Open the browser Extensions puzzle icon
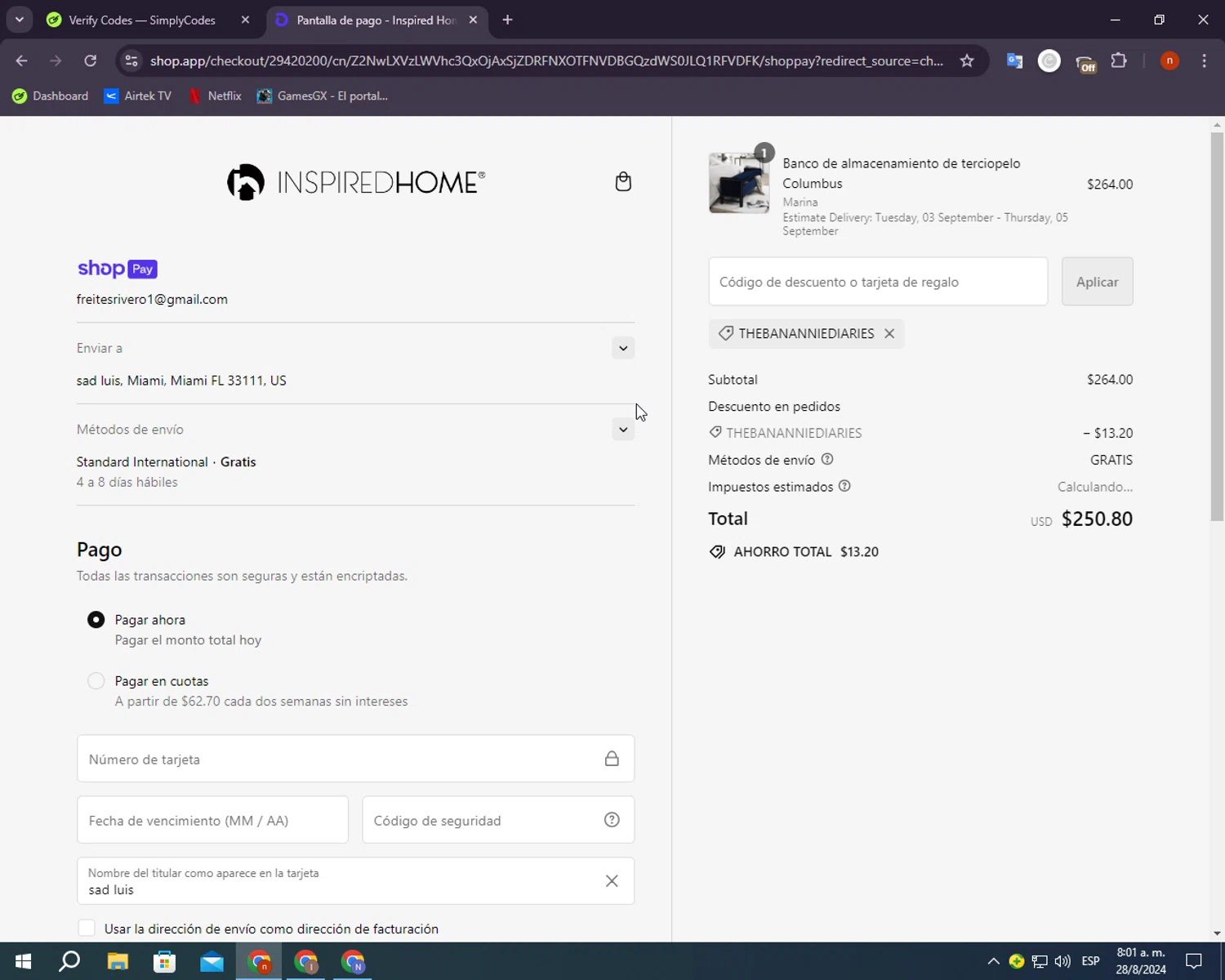The height and width of the screenshot is (980, 1225). [x=1119, y=60]
